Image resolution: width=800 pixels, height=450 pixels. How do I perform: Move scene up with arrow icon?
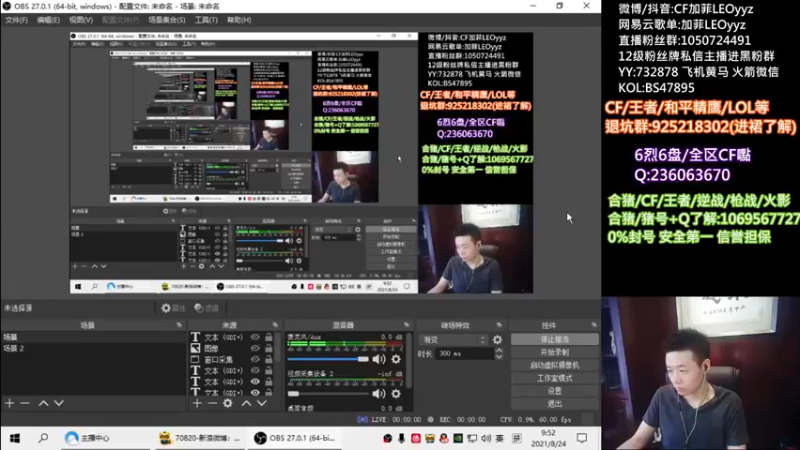click(x=43, y=403)
